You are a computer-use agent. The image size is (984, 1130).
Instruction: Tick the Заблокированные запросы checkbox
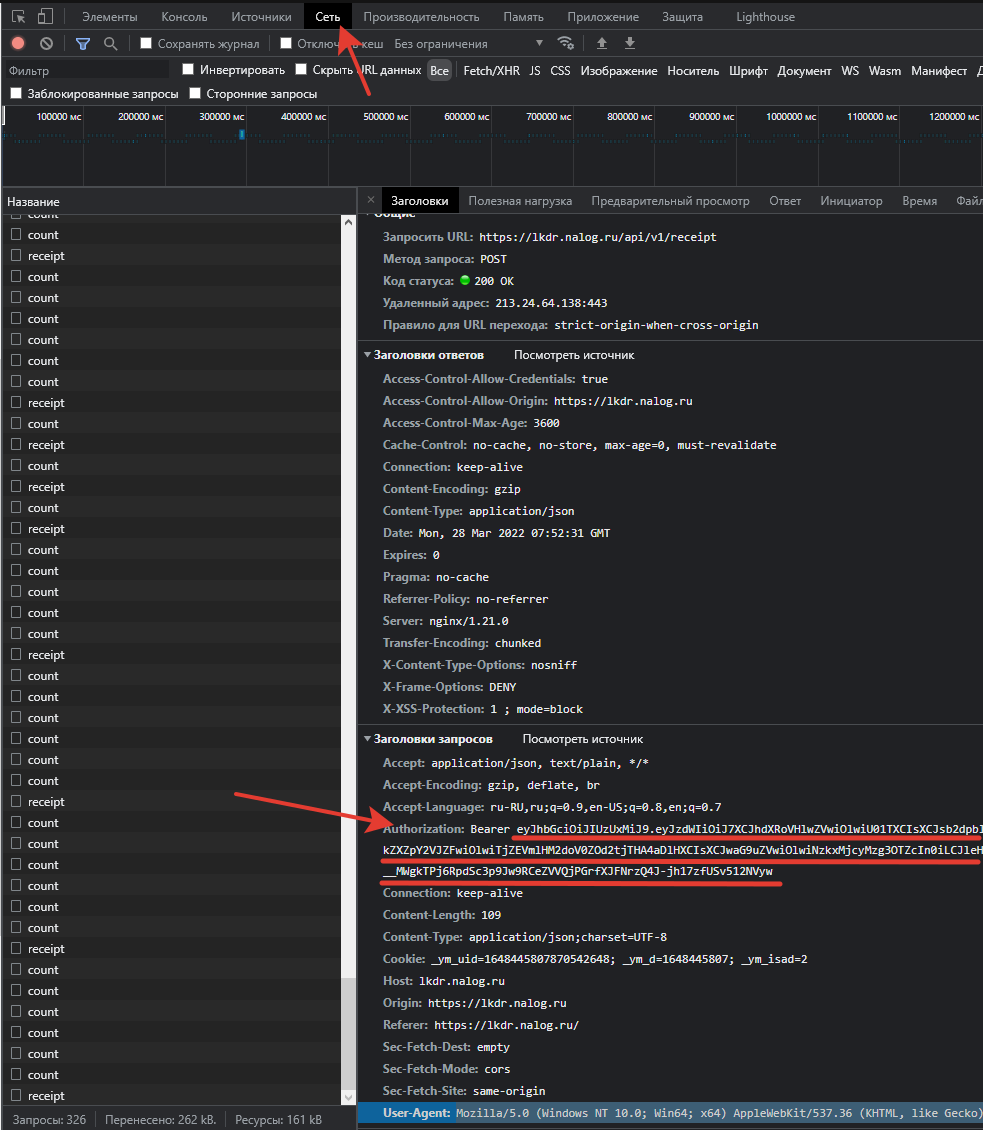pyautogui.click(x=16, y=94)
